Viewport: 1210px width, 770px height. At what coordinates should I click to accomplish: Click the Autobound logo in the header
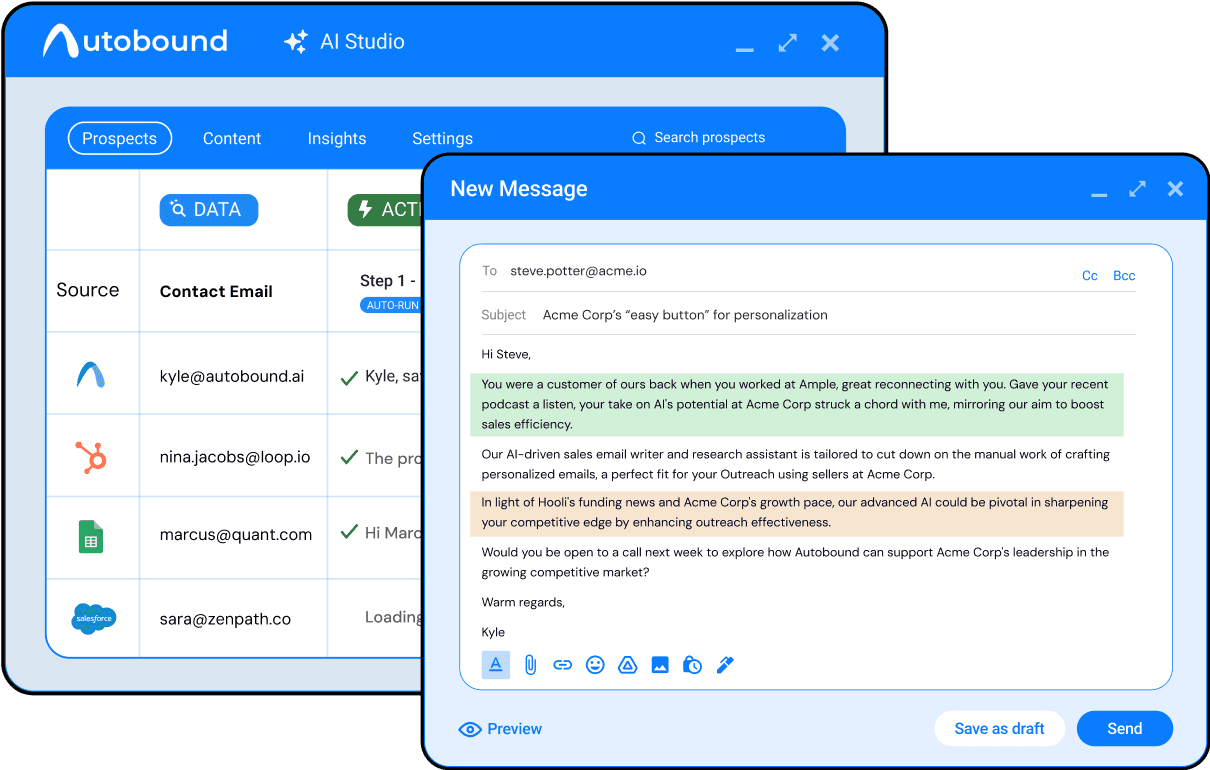(x=134, y=41)
